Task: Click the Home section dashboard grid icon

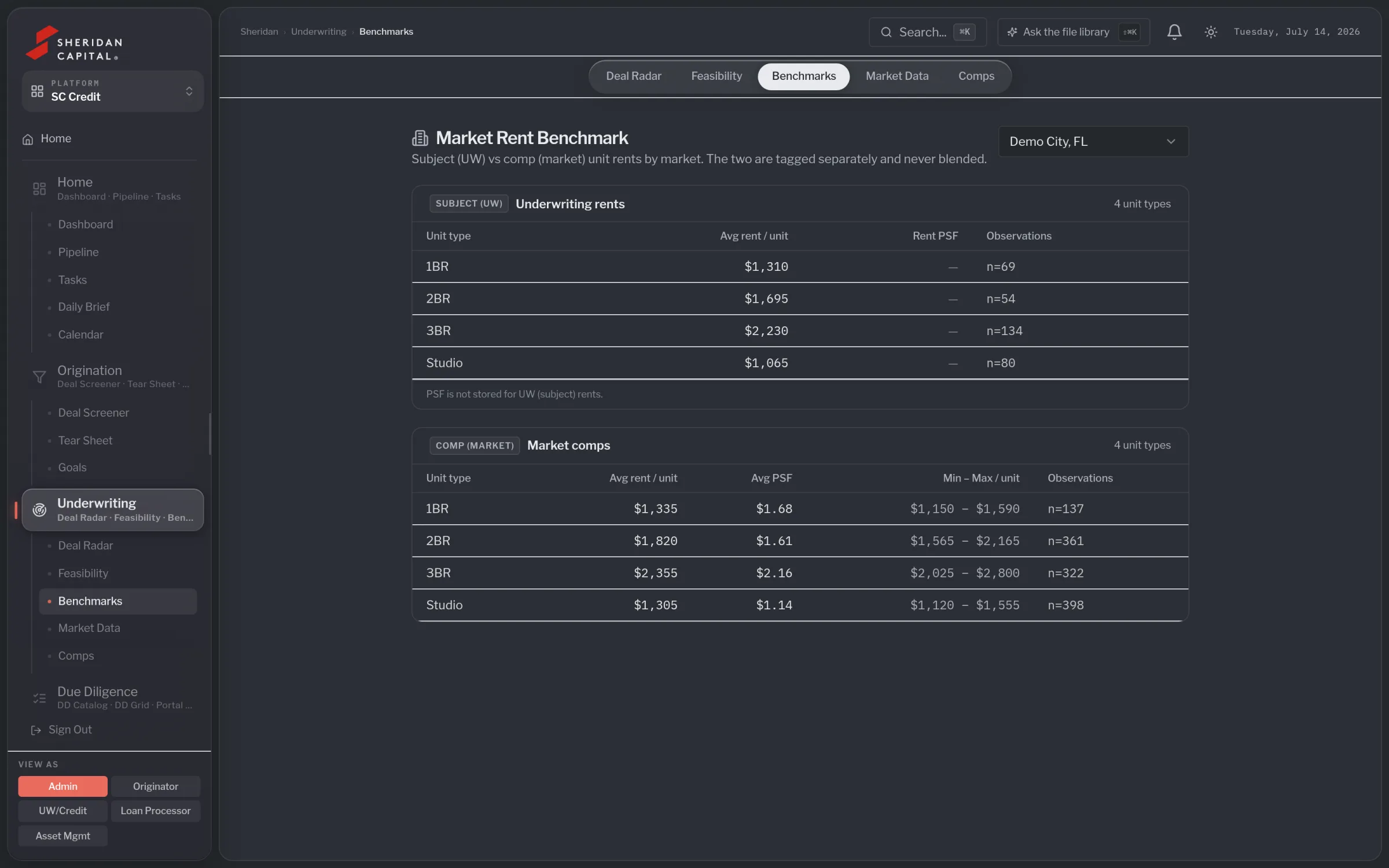Action: click(39, 189)
